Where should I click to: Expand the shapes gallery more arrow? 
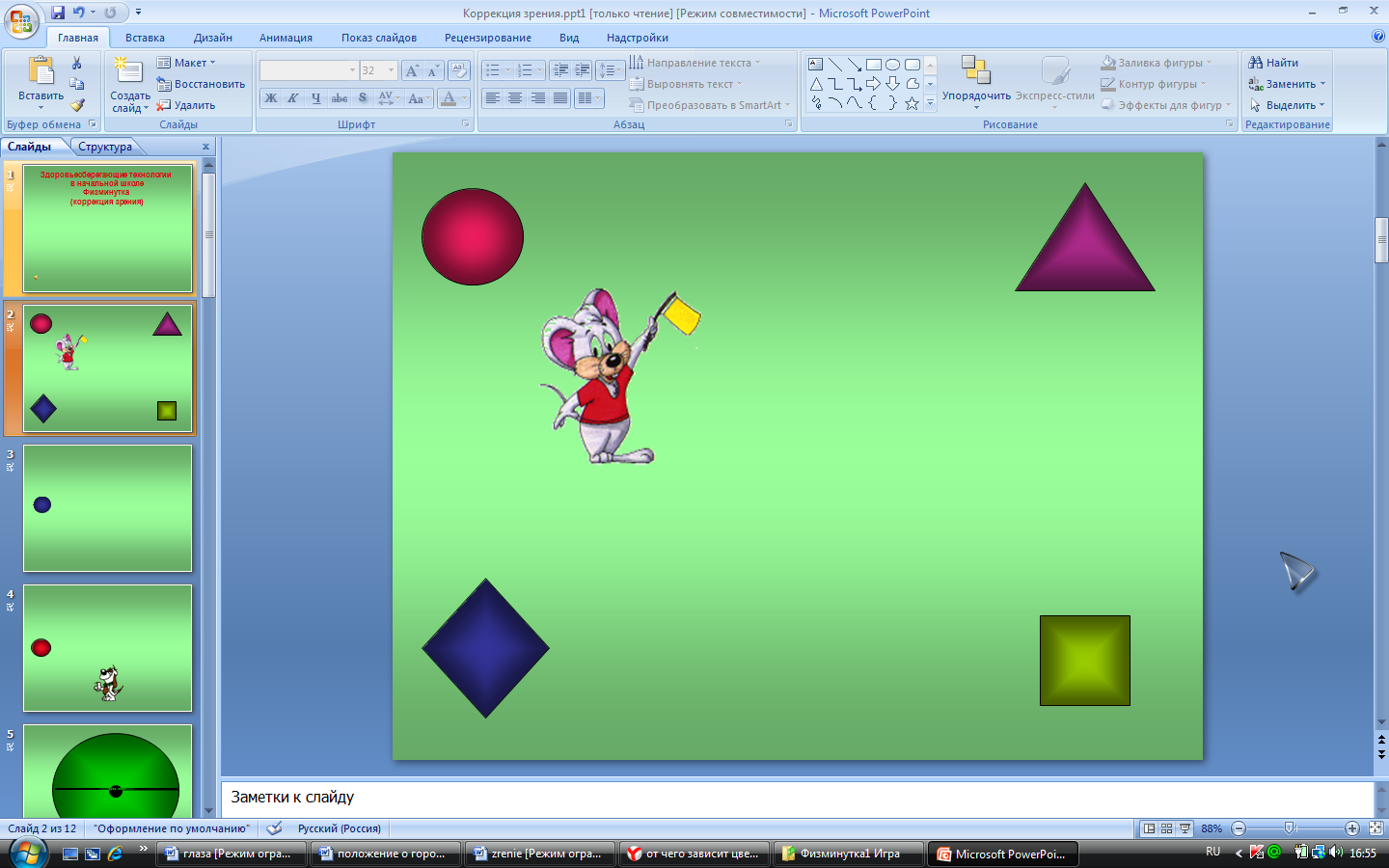pos(930,103)
